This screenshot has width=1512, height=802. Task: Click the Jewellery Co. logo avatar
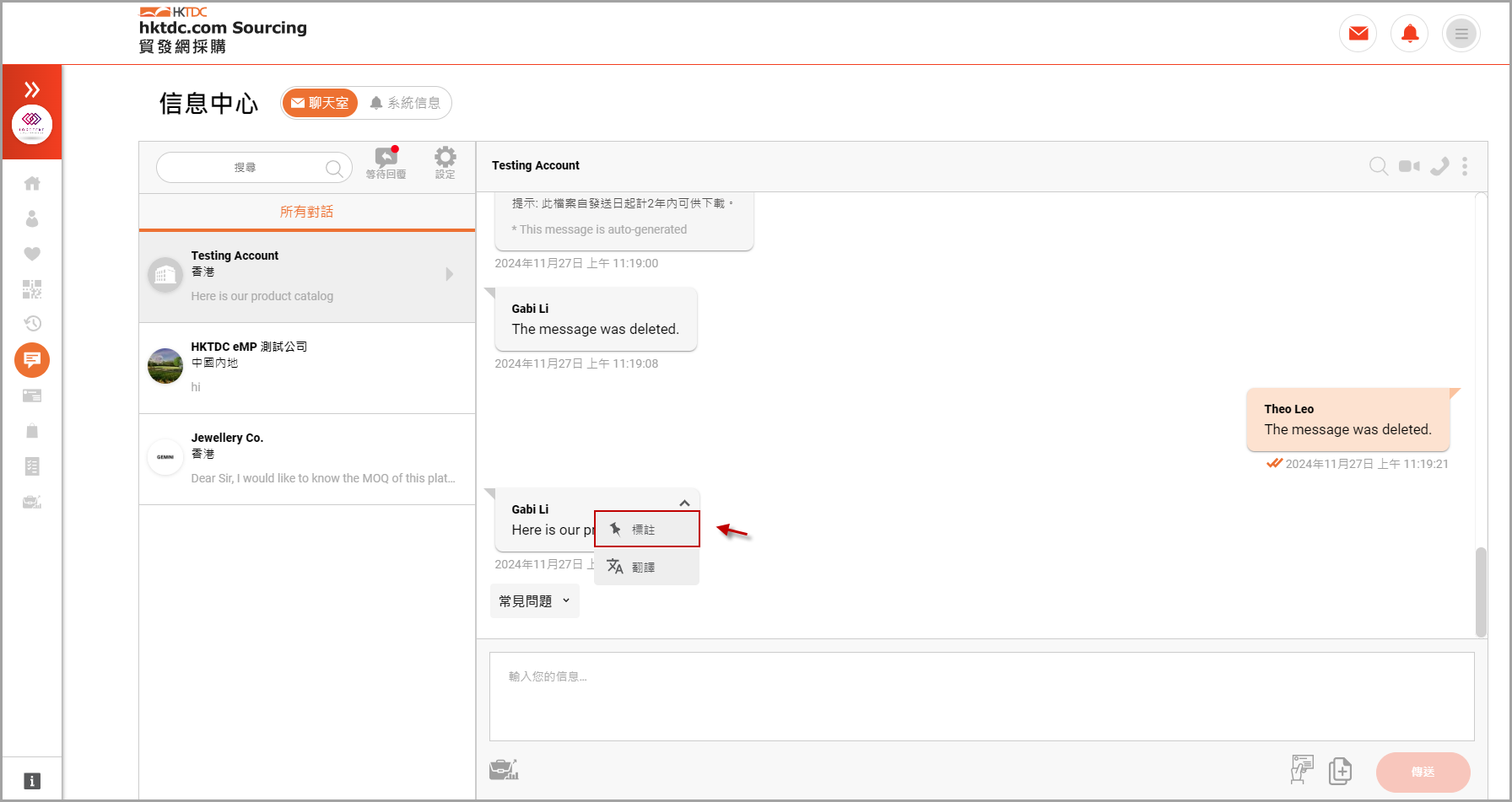coord(165,457)
